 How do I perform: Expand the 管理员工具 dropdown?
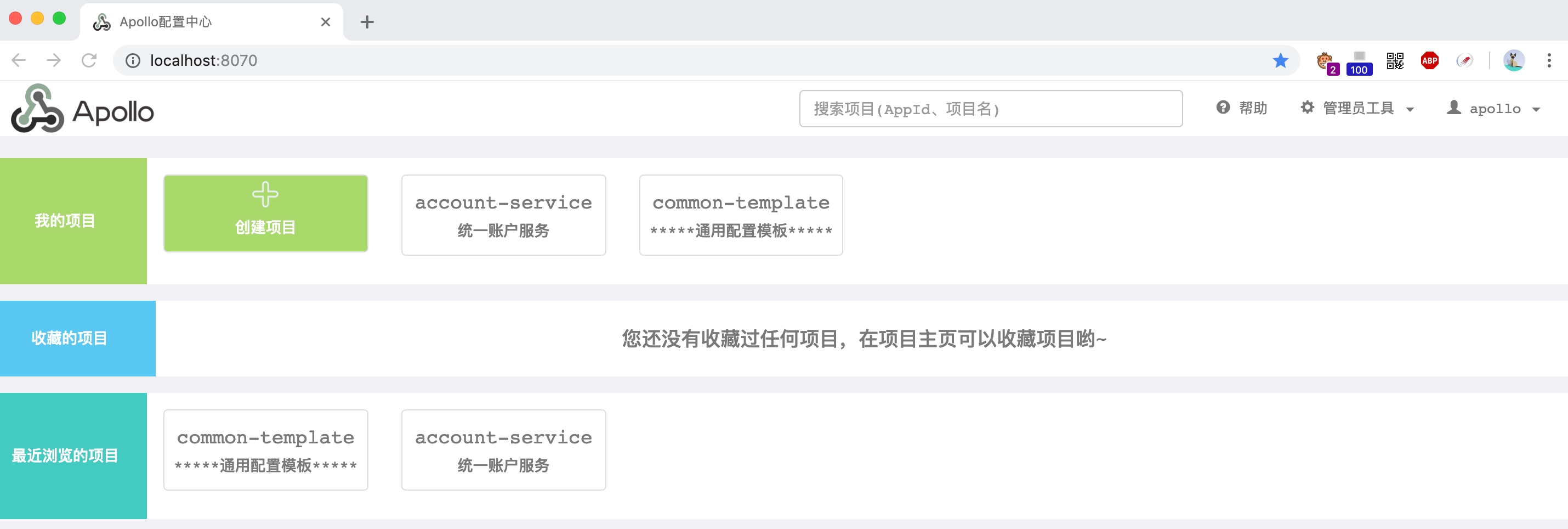1357,108
